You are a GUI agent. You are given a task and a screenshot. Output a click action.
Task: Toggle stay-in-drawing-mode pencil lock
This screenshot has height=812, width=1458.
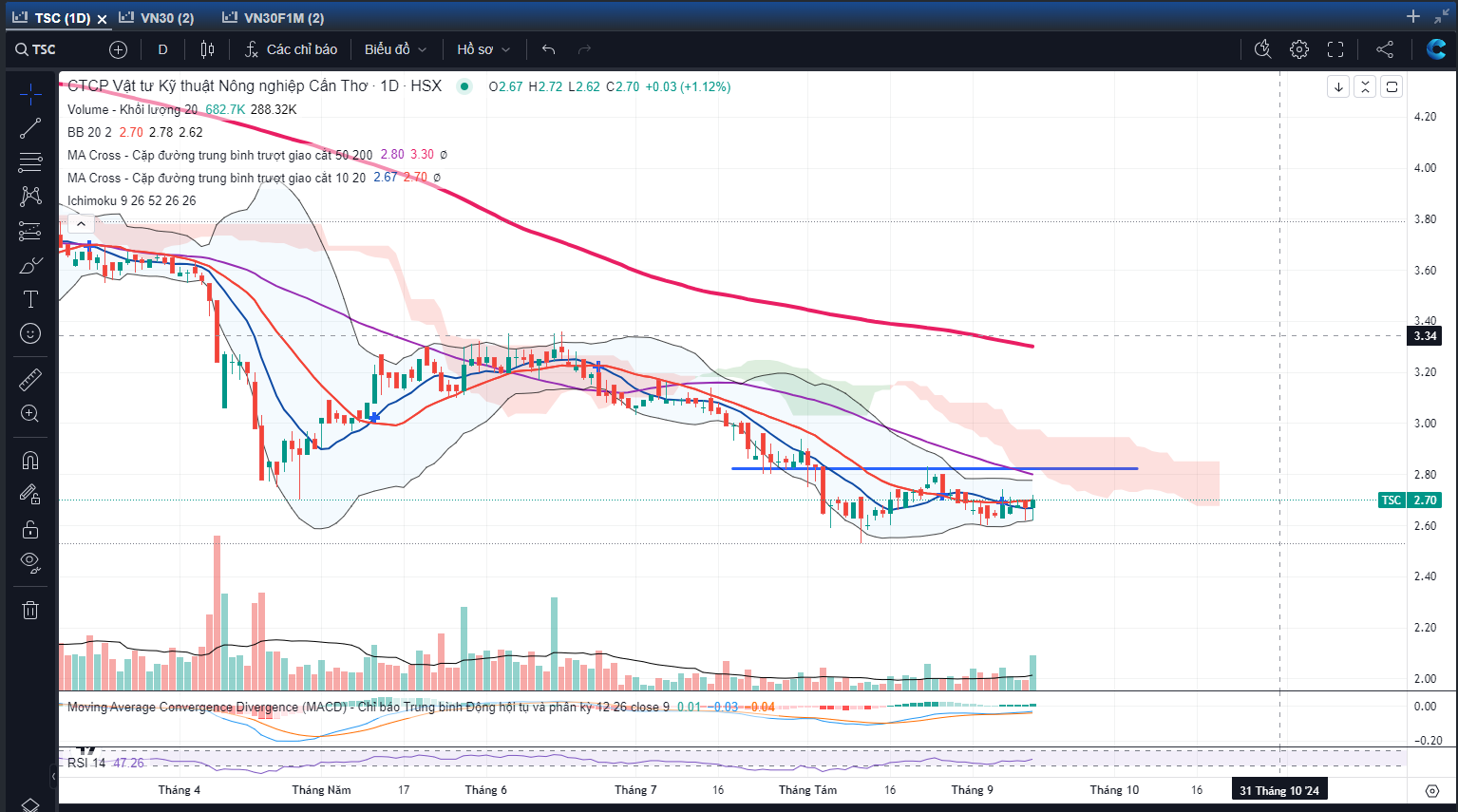pos(30,495)
